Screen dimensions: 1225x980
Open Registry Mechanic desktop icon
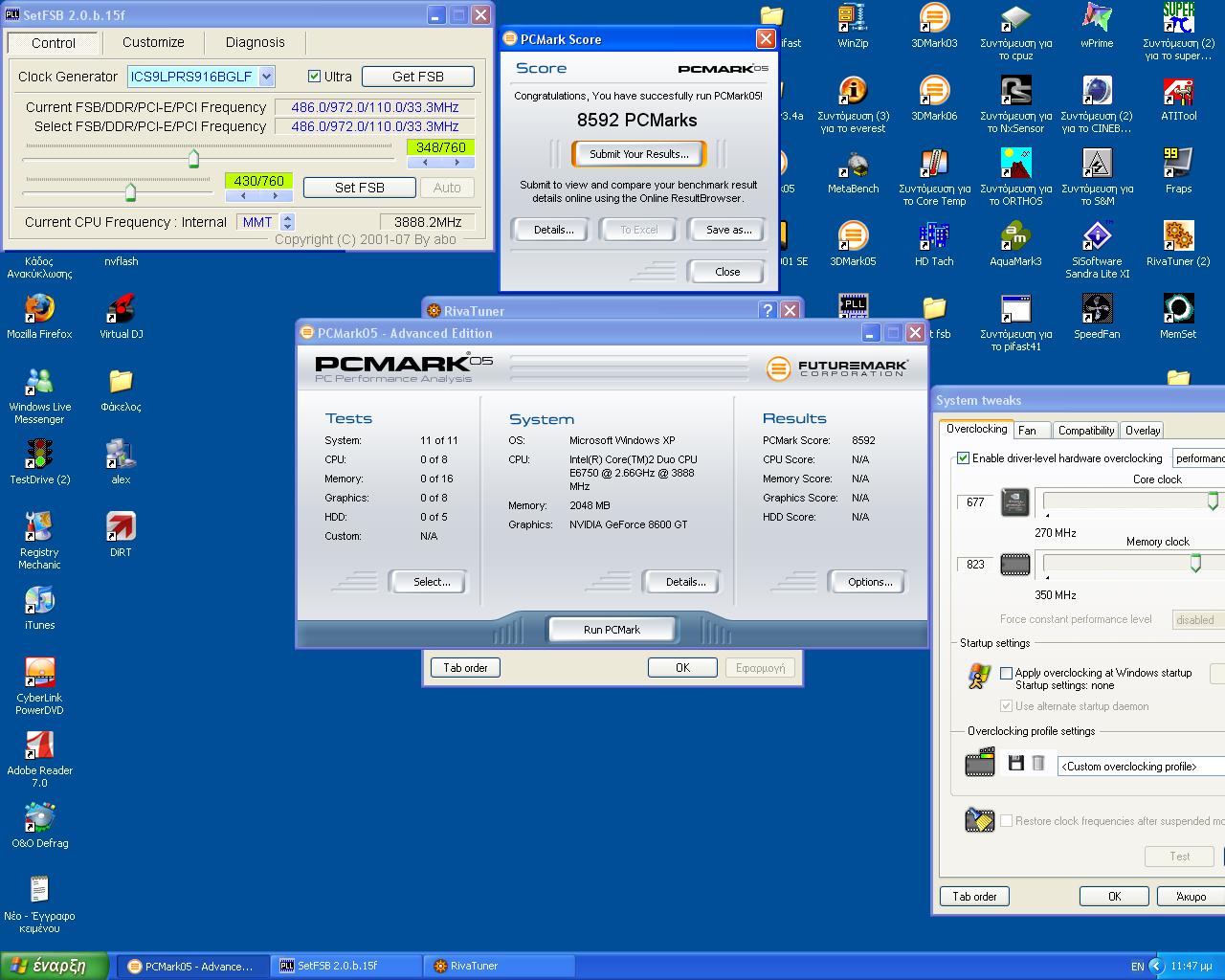click(x=39, y=541)
